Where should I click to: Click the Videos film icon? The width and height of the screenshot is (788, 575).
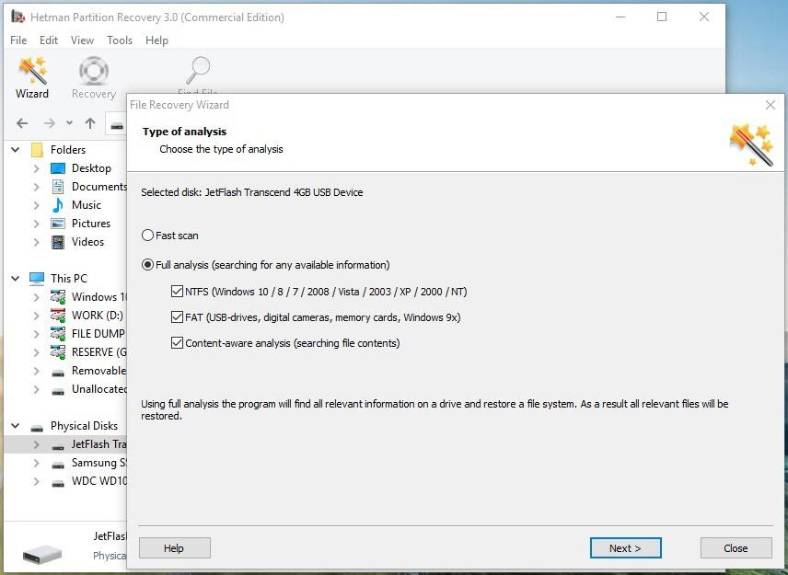coord(58,242)
